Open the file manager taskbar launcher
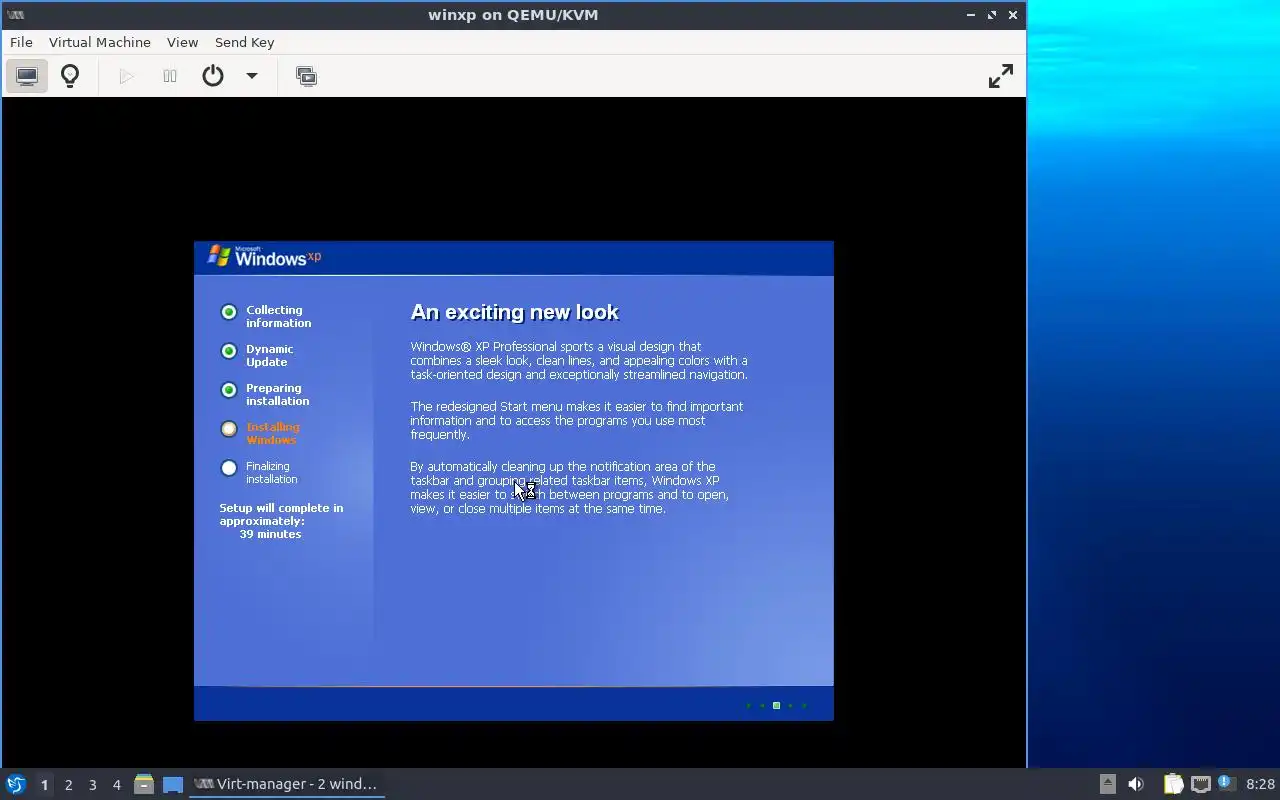 pyautogui.click(x=144, y=784)
